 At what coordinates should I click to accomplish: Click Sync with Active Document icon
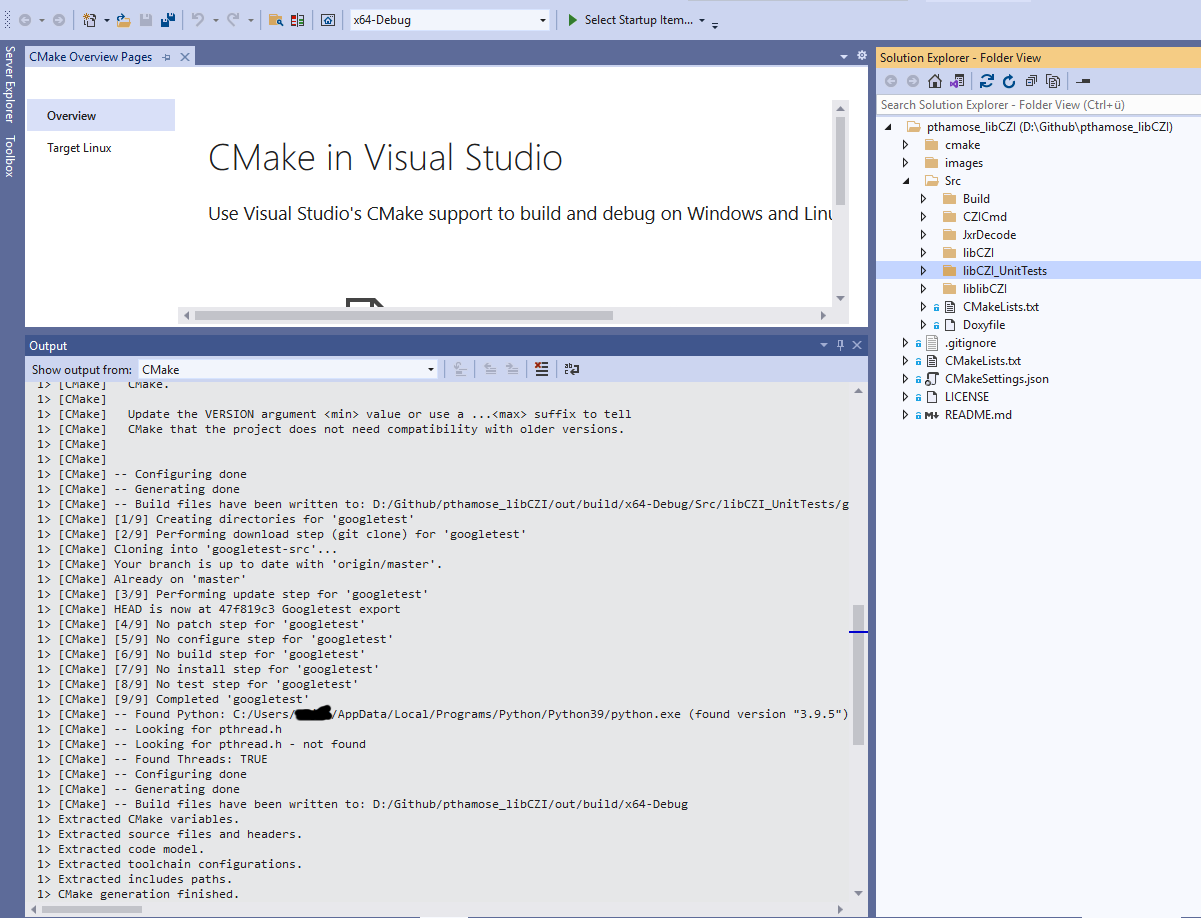click(987, 81)
